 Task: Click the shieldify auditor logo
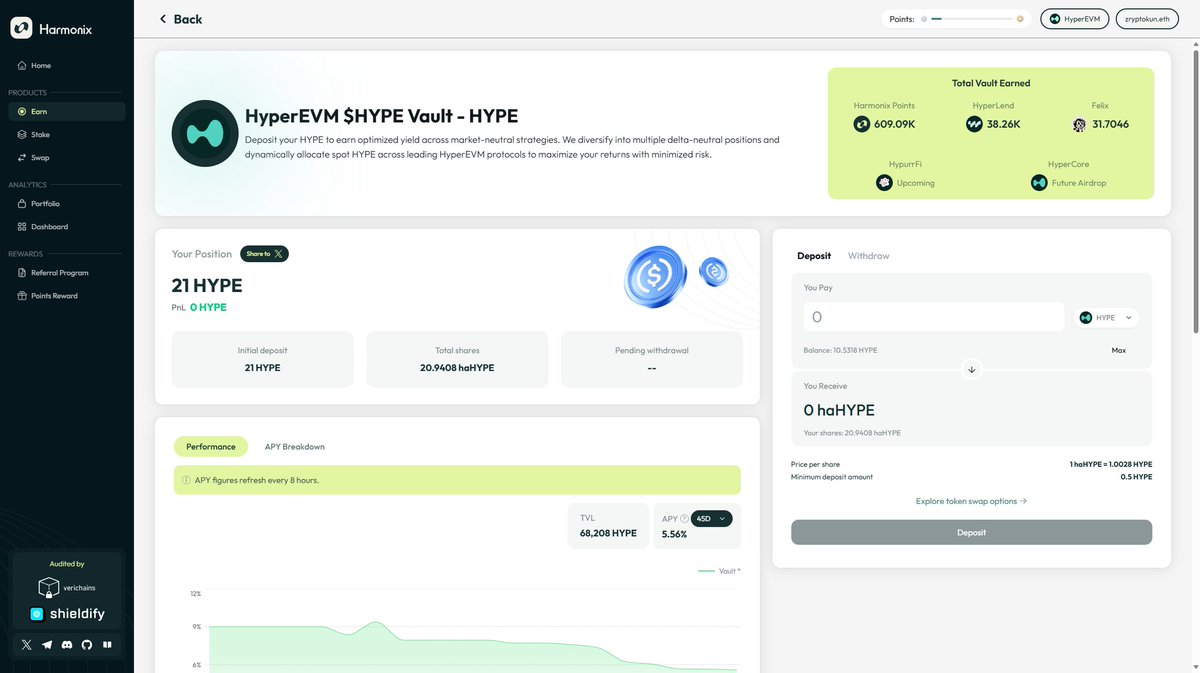pyautogui.click(x=67, y=614)
